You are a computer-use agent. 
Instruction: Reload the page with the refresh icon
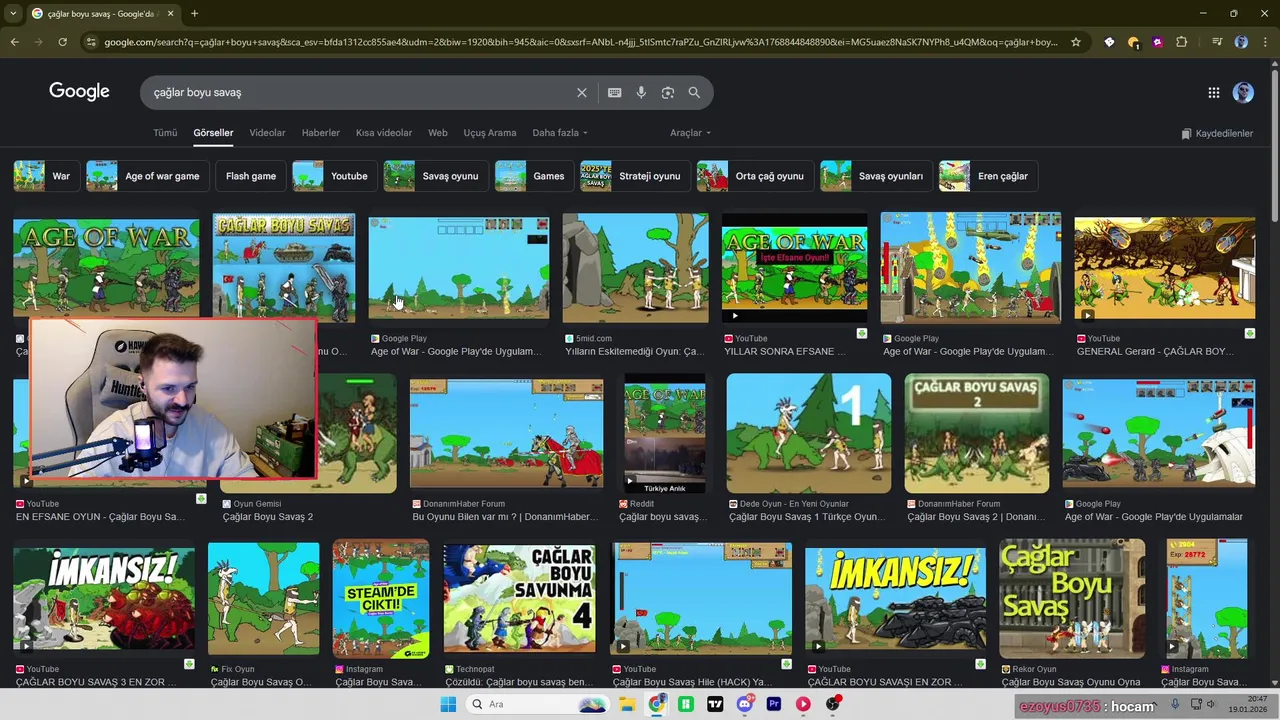(x=62, y=42)
